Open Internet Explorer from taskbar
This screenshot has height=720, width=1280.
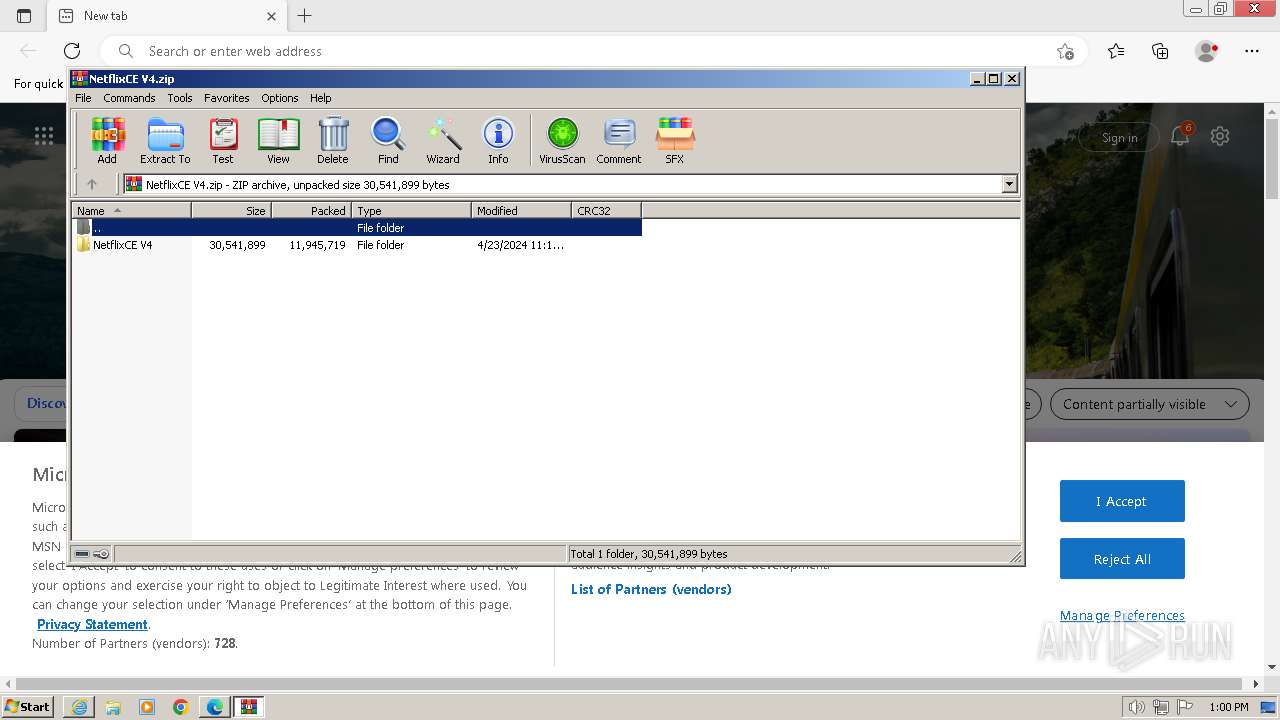click(79, 707)
